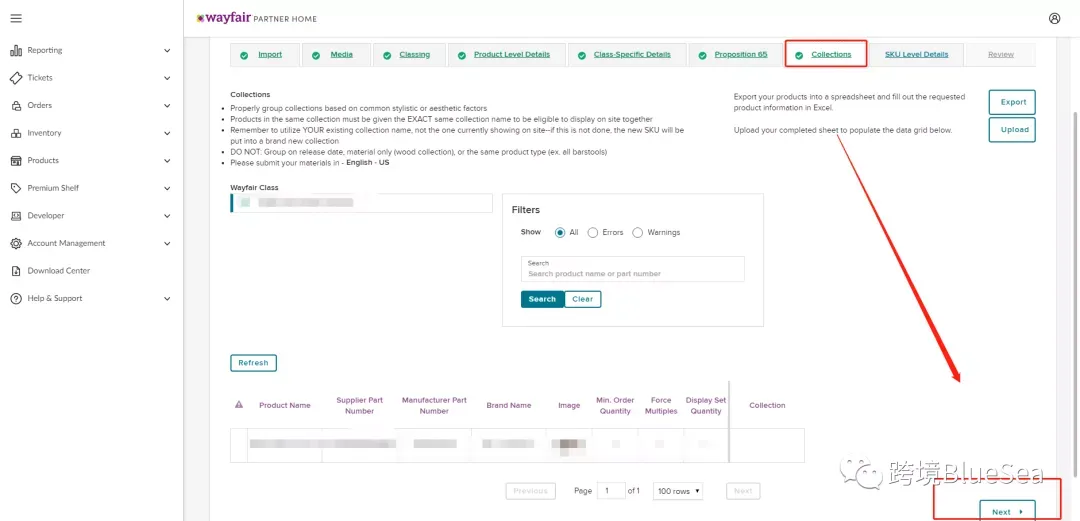
Task: Click the Wayfair Class field
Action: click(x=362, y=203)
